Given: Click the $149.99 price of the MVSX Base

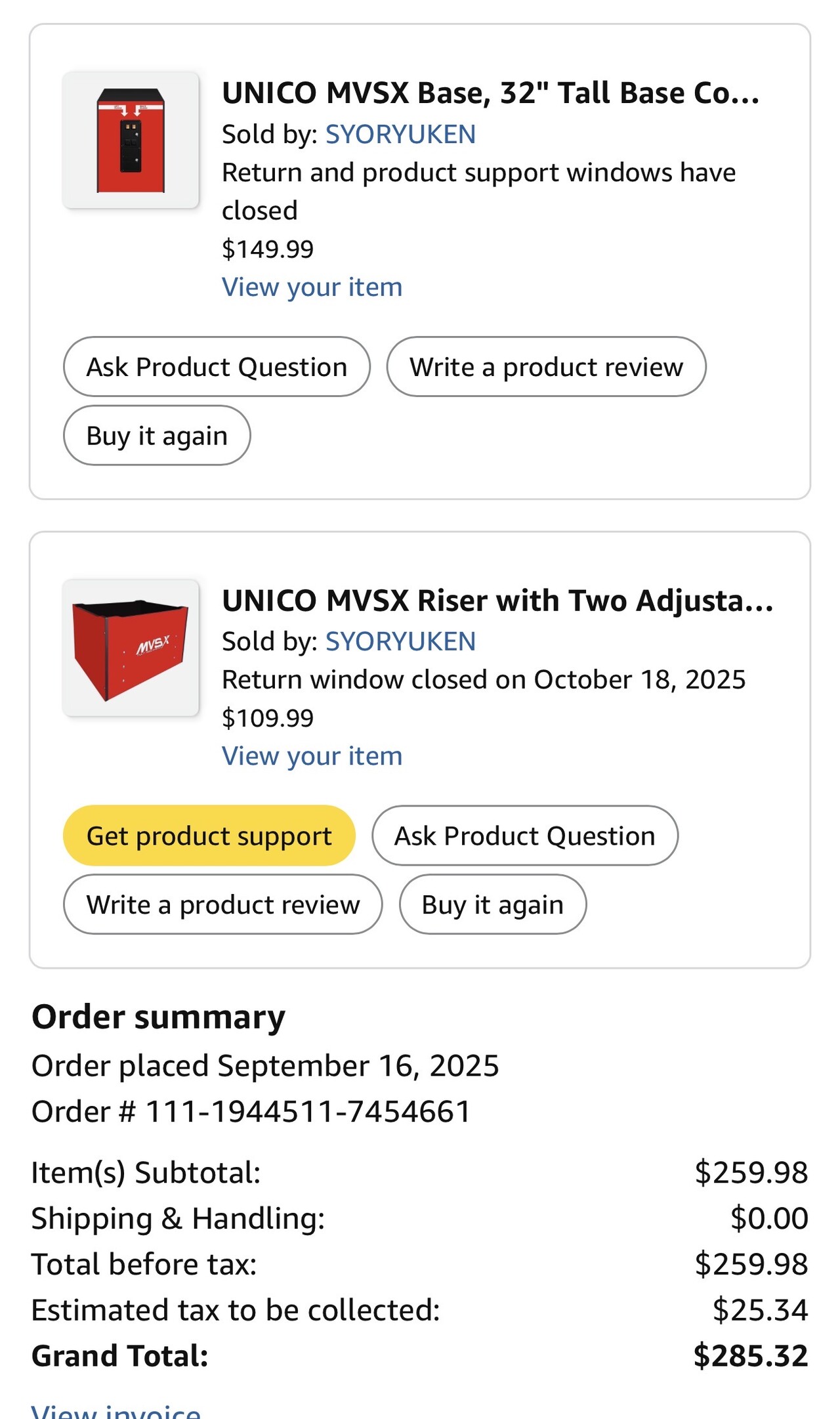Looking at the screenshot, I should point(268,249).
